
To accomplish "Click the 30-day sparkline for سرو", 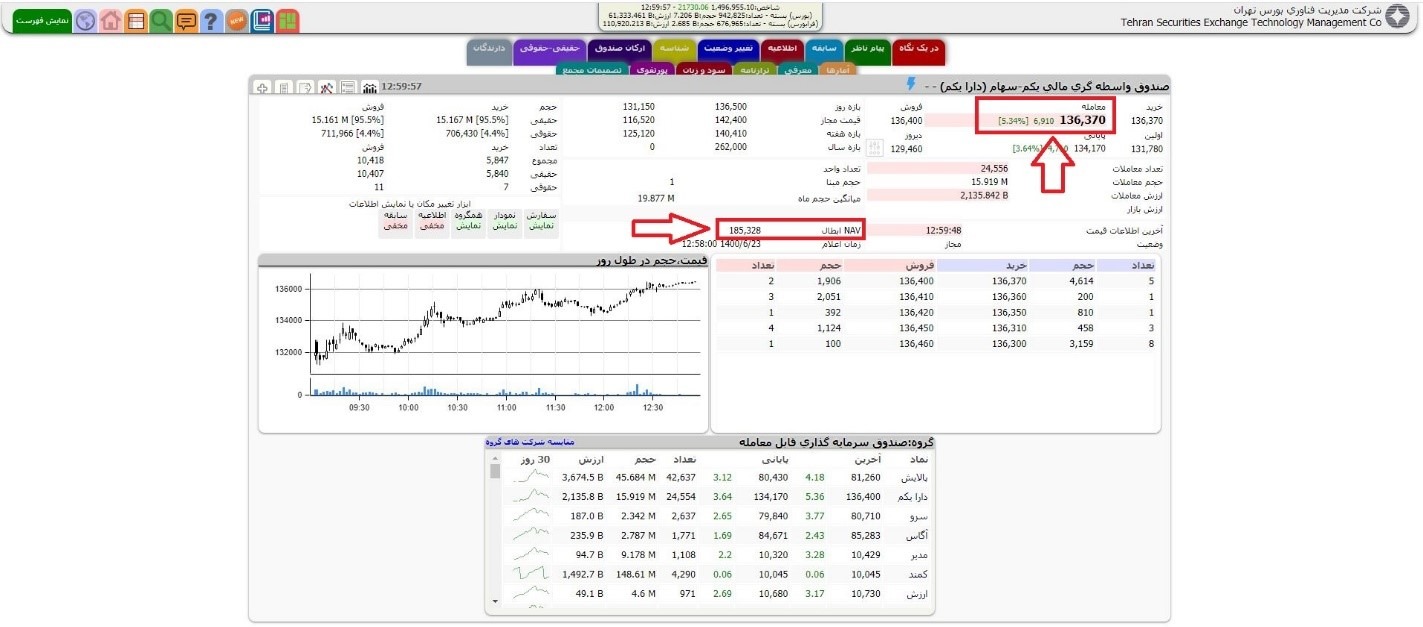I will point(531,516).
